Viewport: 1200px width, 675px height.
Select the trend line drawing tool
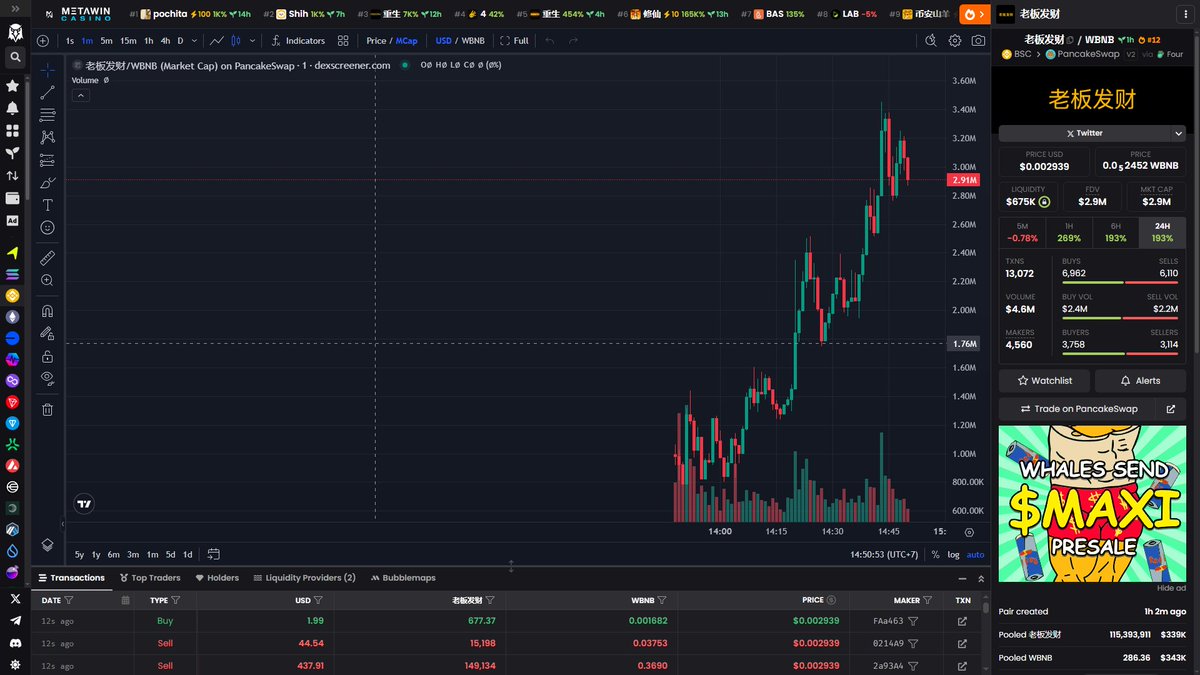[x=47, y=93]
